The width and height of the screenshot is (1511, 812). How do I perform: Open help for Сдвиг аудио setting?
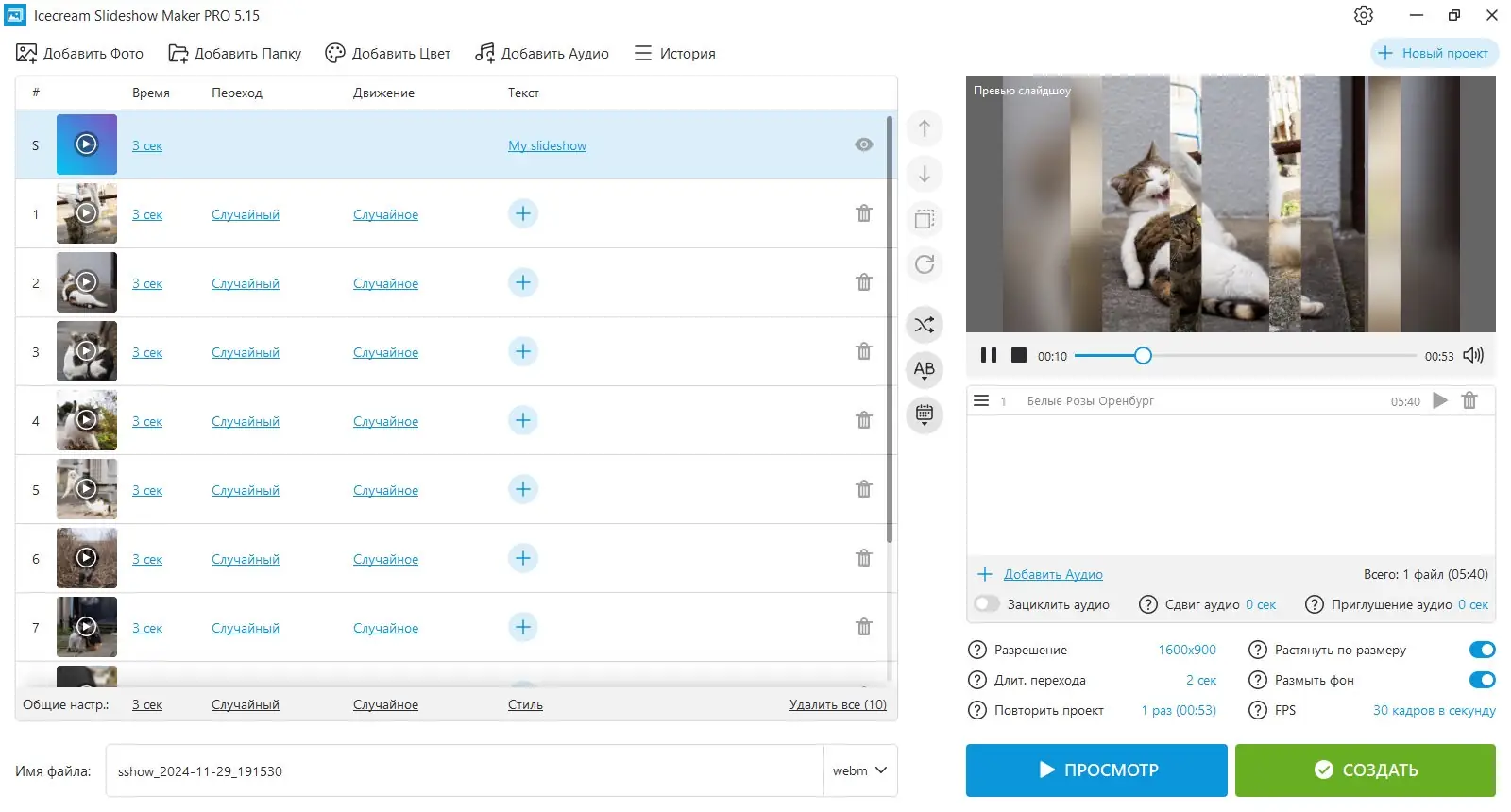(x=1148, y=605)
